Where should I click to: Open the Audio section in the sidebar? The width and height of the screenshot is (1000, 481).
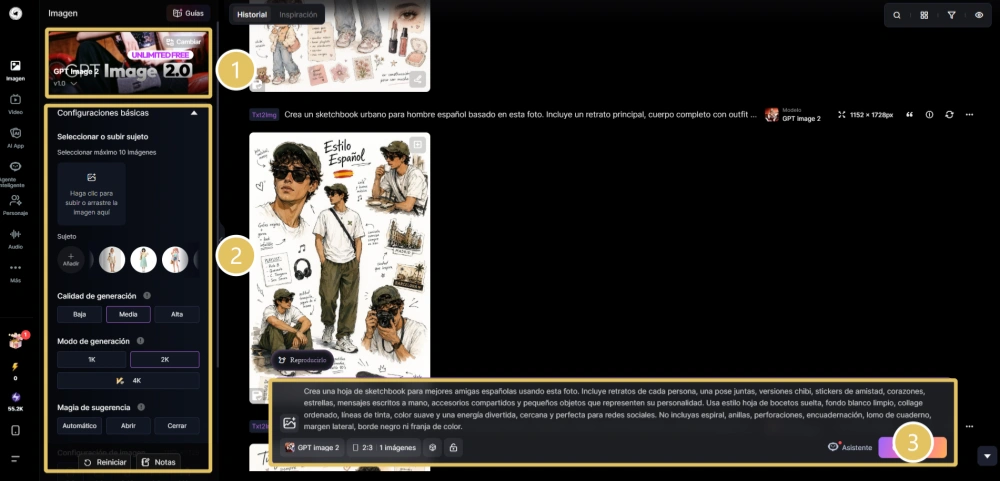15,239
